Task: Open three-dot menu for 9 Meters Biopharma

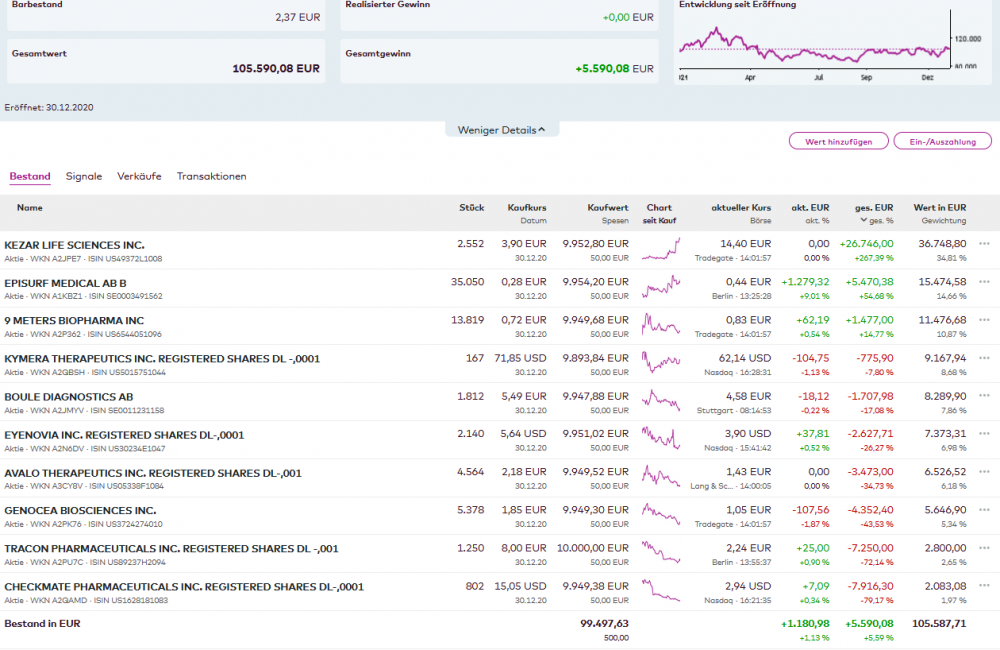Action: click(985, 319)
